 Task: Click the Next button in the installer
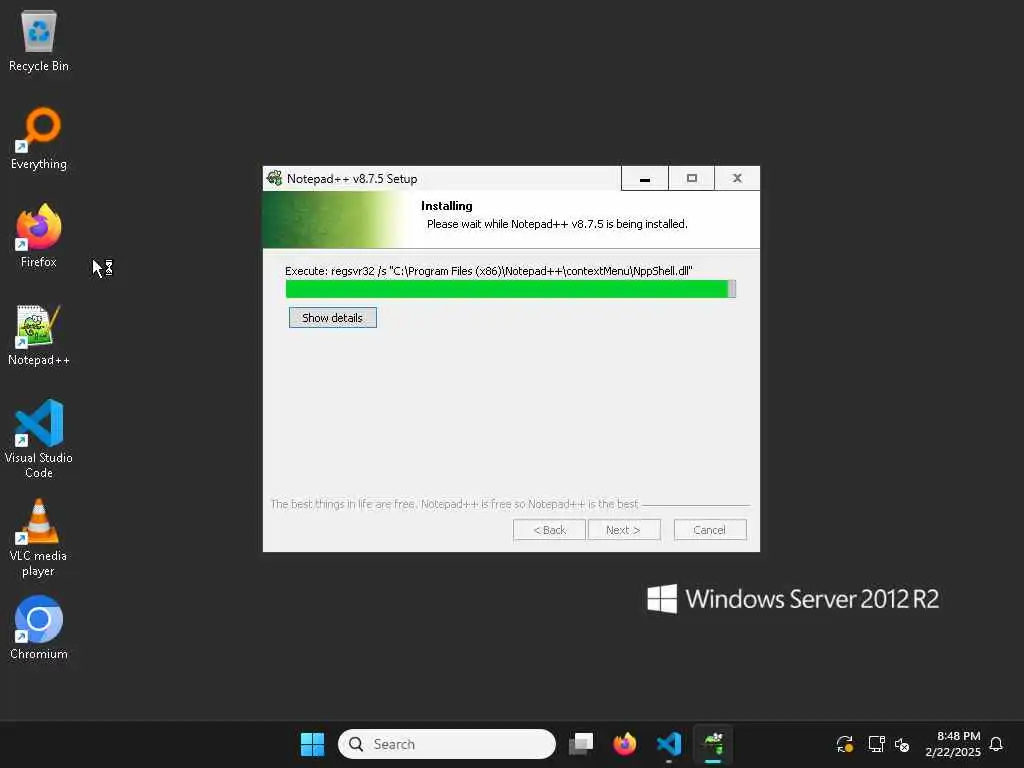[x=624, y=530]
